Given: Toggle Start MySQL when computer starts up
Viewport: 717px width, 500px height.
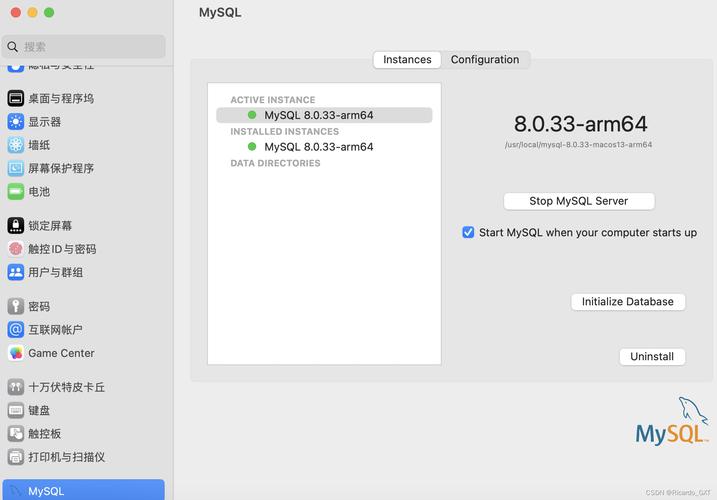Looking at the screenshot, I should [x=468, y=232].
